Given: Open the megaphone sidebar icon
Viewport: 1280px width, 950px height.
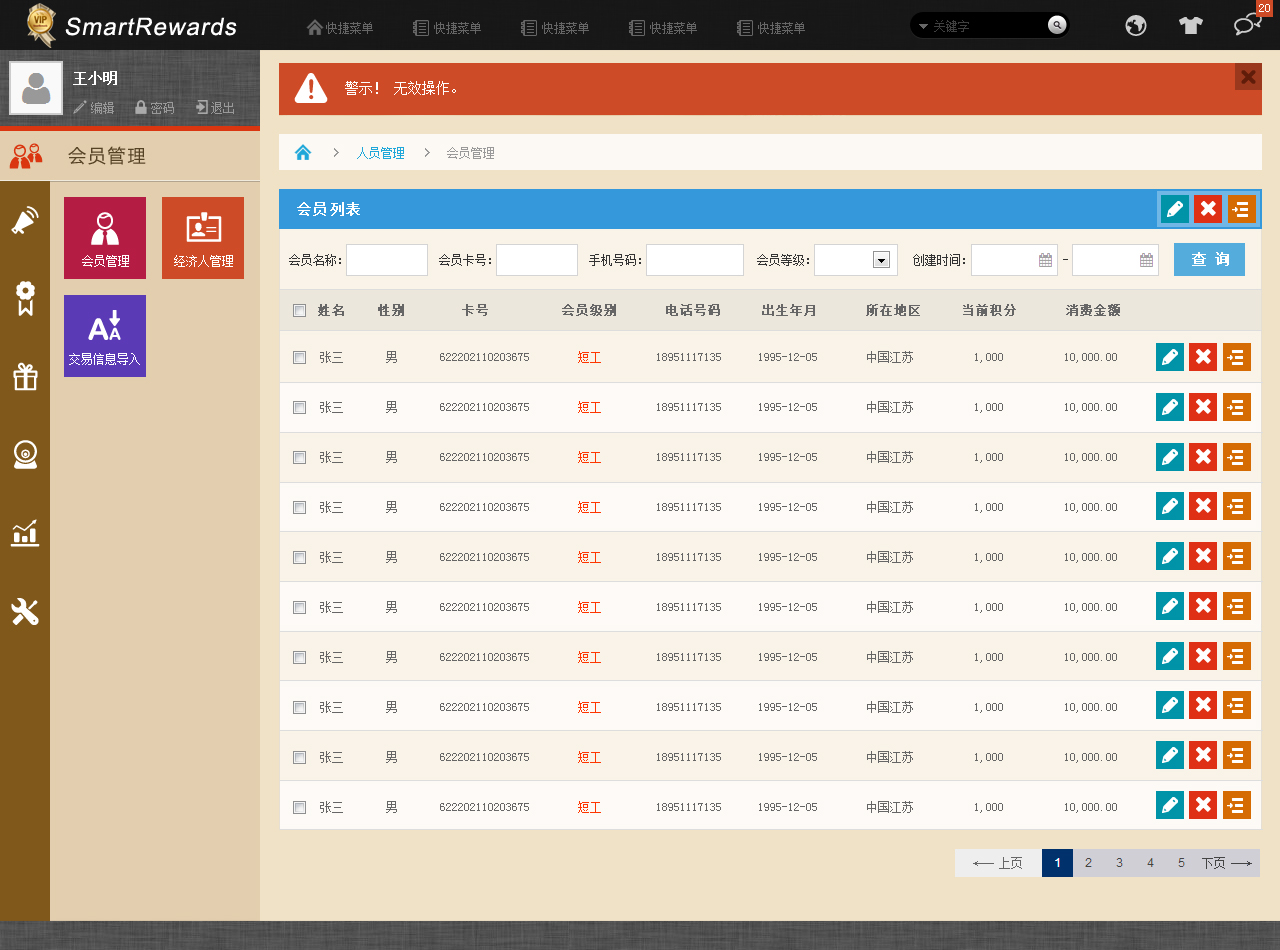Looking at the screenshot, I should (25, 220).
